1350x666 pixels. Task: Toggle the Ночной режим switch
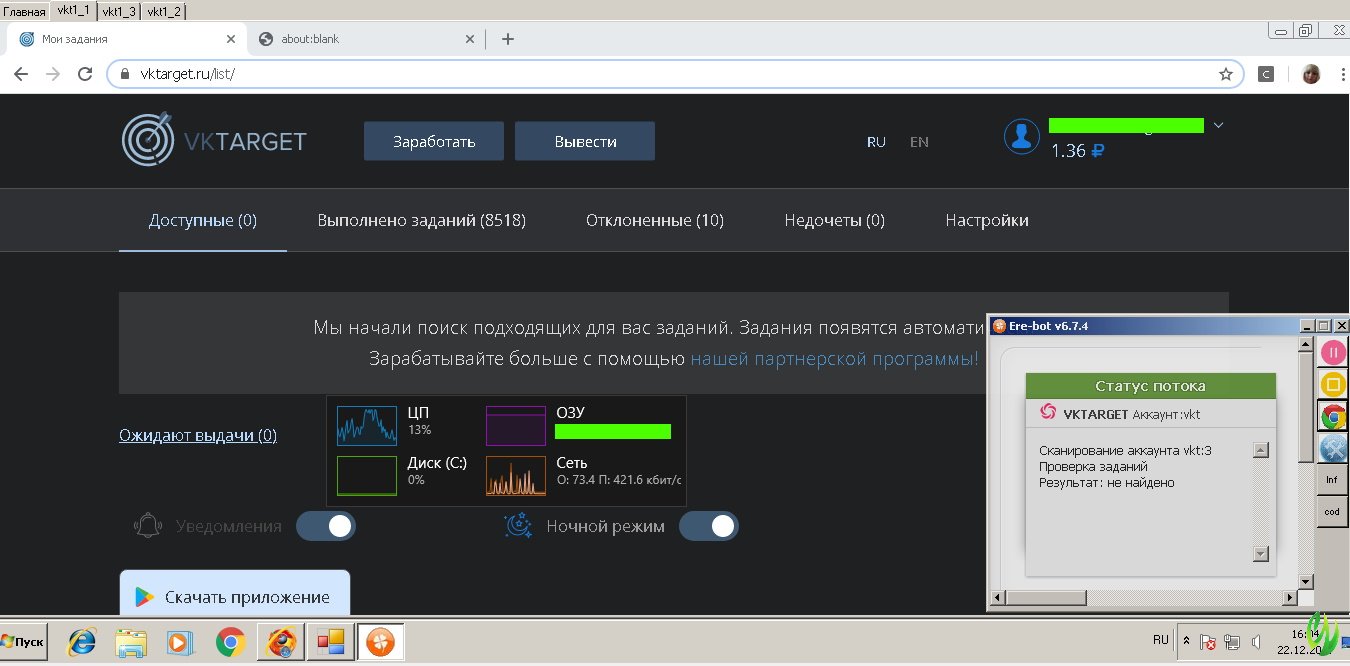click(709, 526)
